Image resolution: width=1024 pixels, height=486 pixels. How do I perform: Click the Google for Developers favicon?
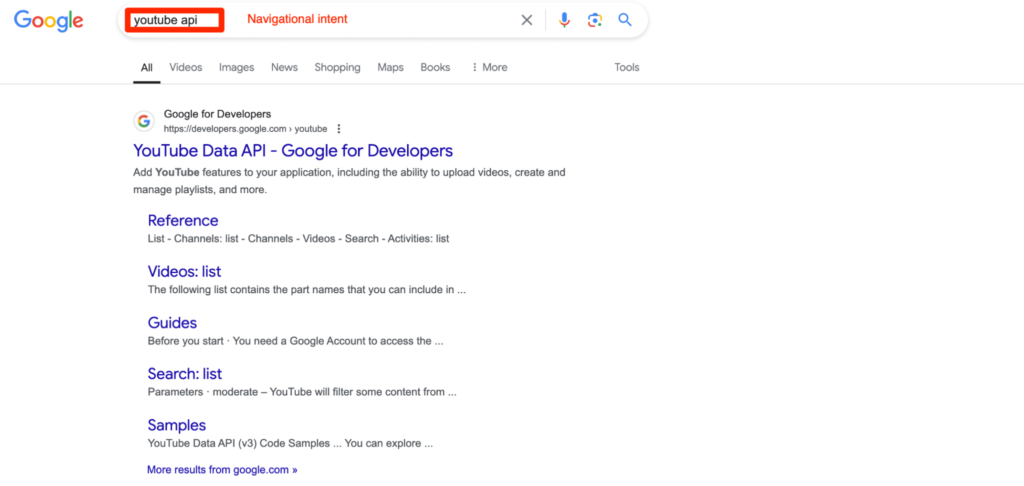point(144,121)
